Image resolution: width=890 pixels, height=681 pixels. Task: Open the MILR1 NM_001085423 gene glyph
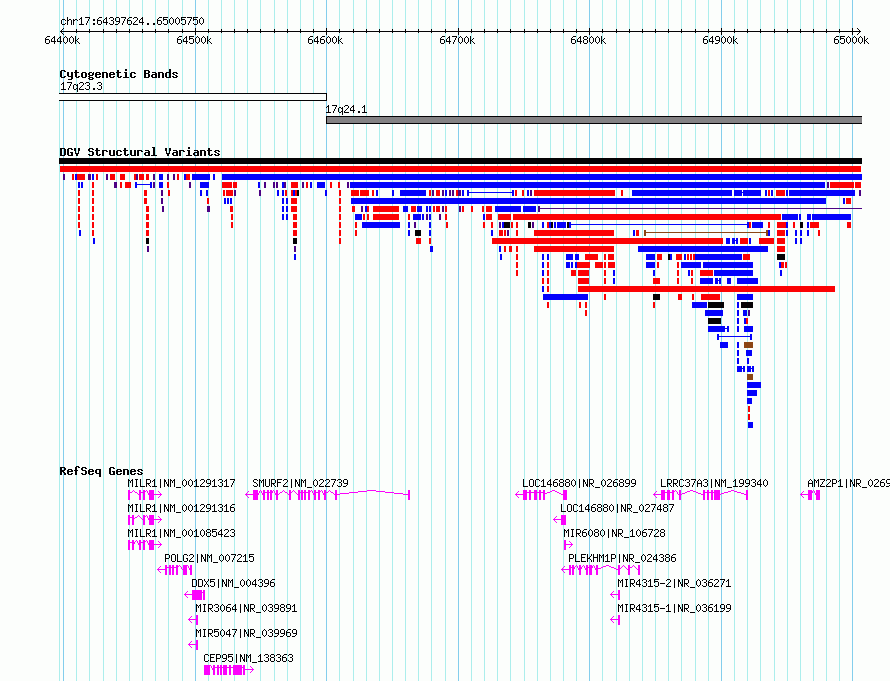pos(145,545)
